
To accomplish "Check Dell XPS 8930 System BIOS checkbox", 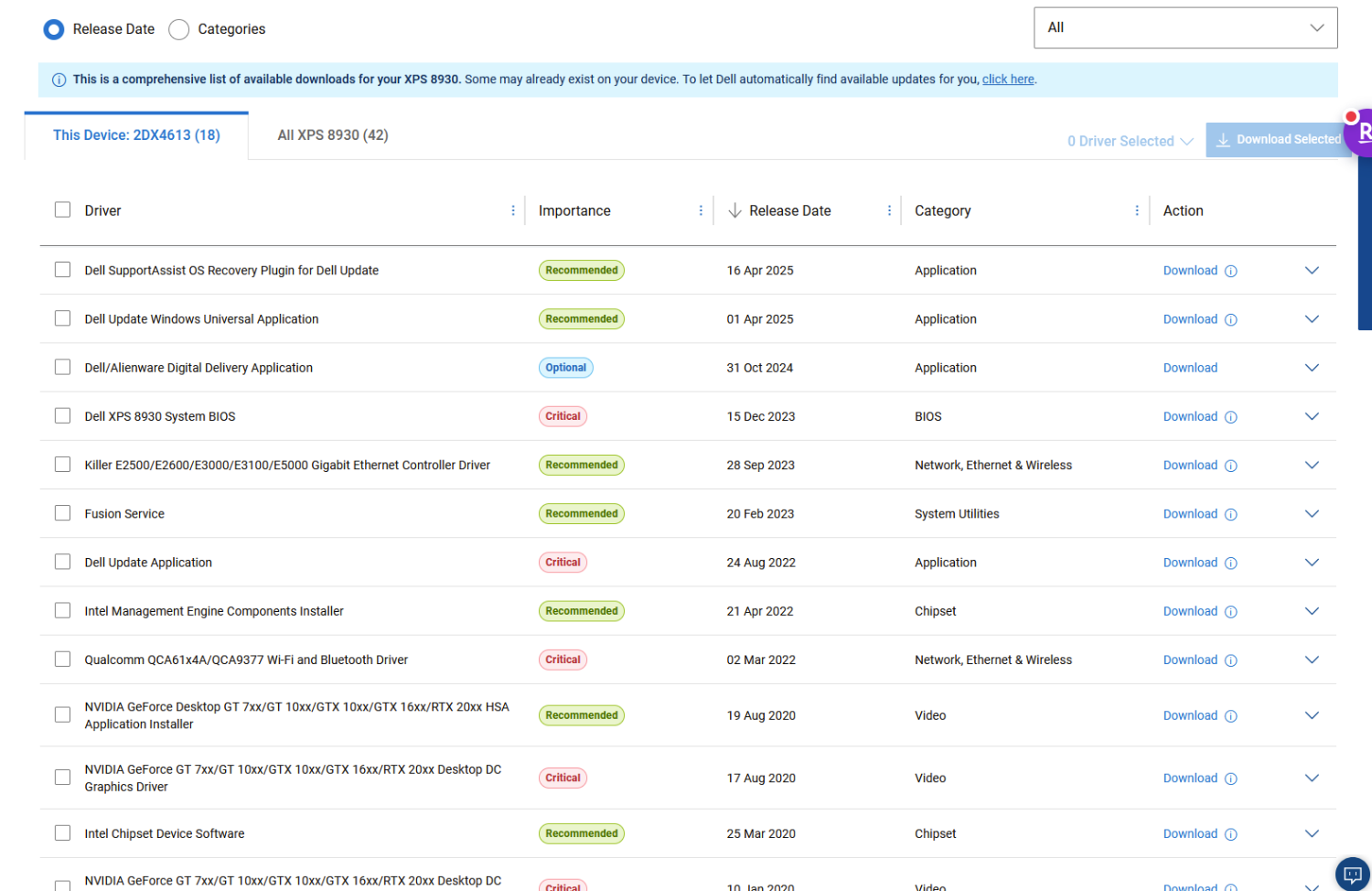I will (62, 415).
